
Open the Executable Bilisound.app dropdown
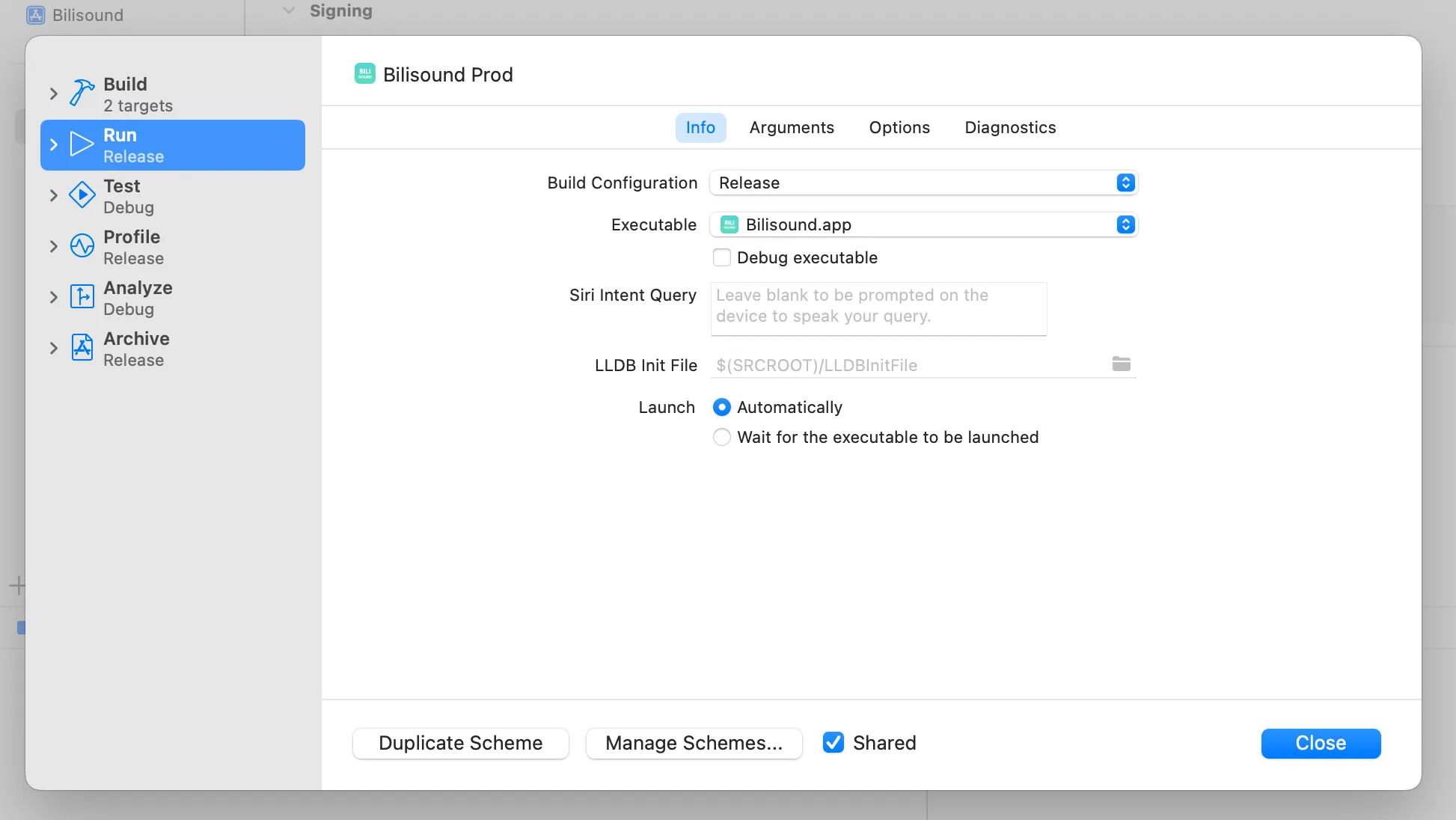tap(923, 224)
